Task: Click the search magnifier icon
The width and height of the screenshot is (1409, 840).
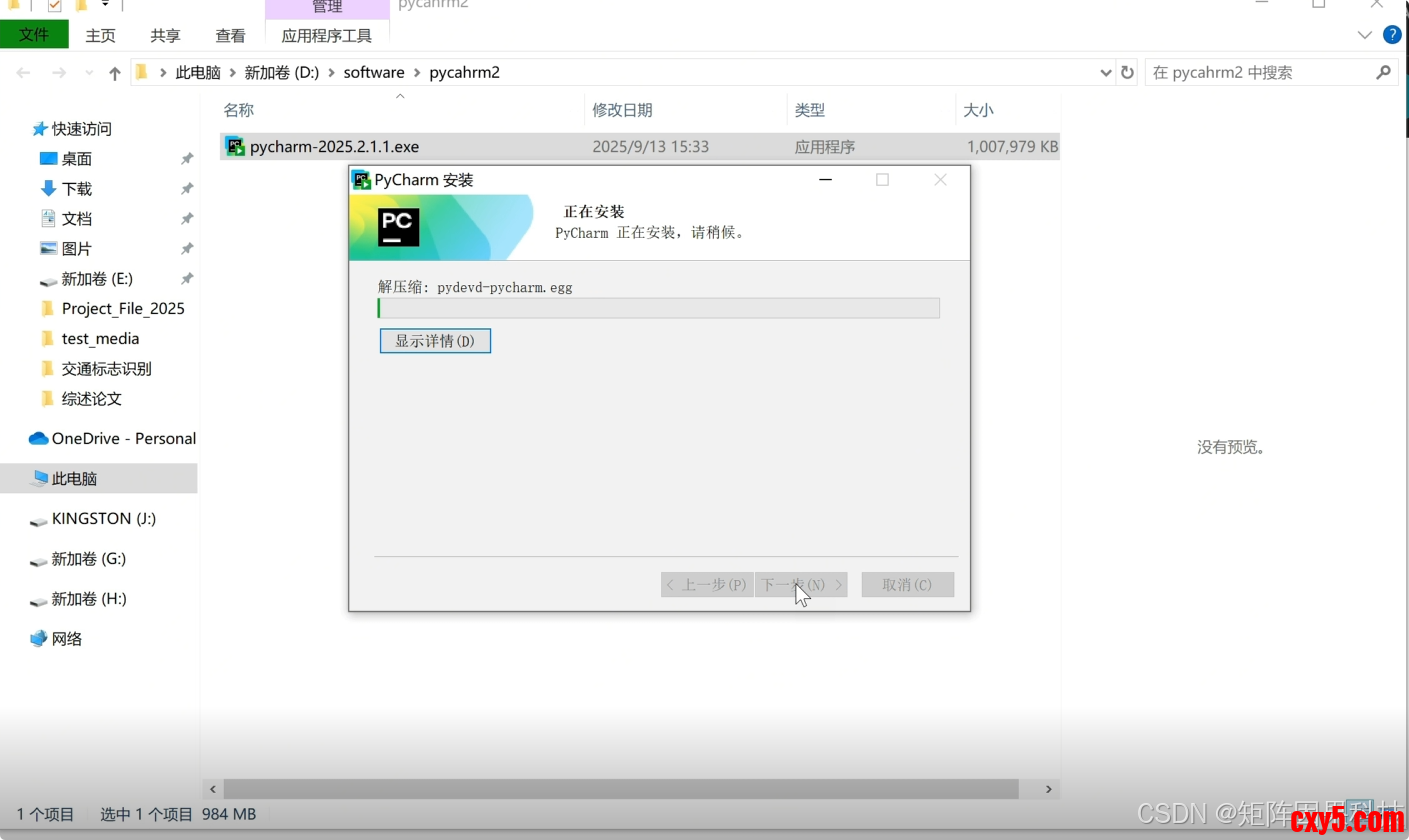Action: tap(1383, 73)
